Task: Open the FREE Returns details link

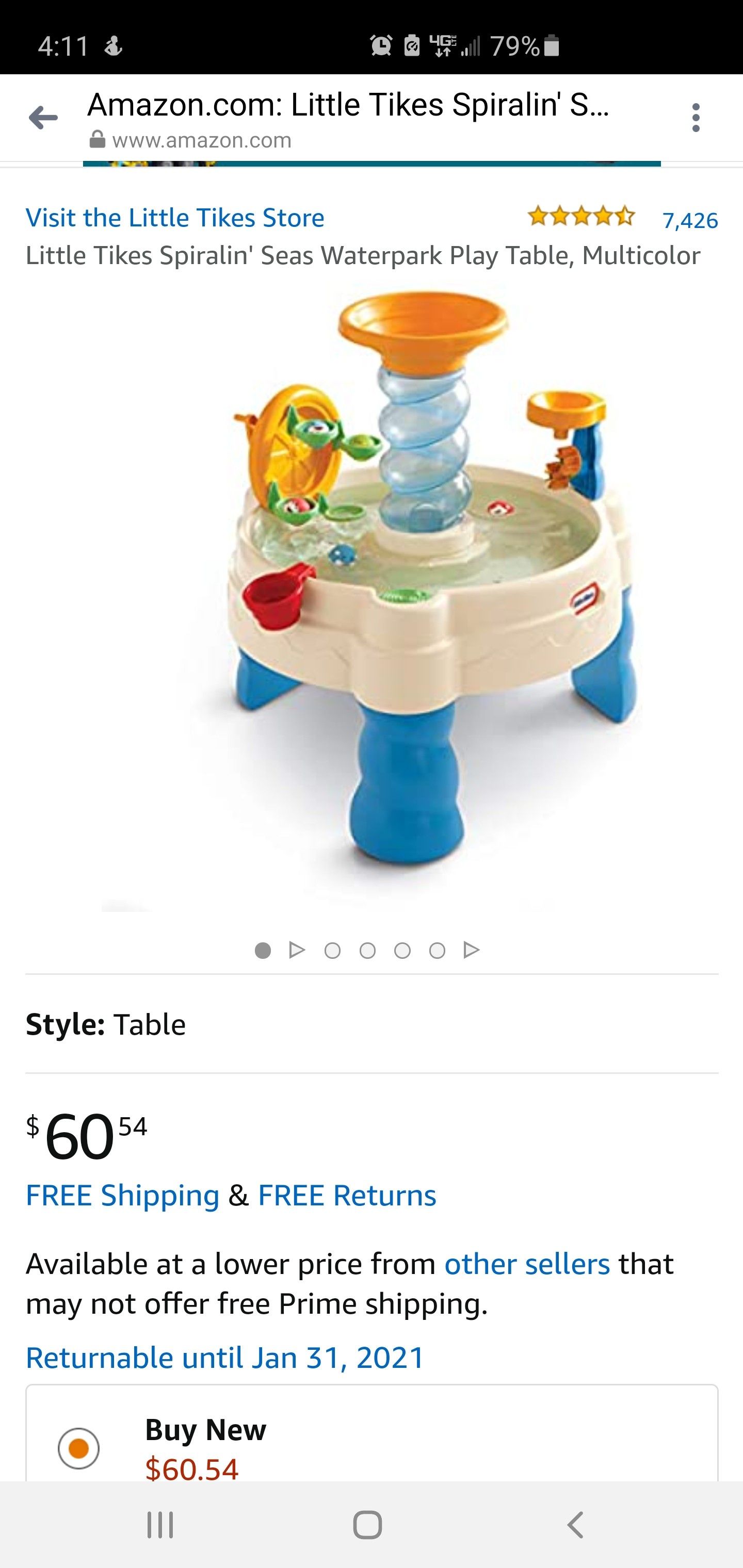Action: 347,1195
